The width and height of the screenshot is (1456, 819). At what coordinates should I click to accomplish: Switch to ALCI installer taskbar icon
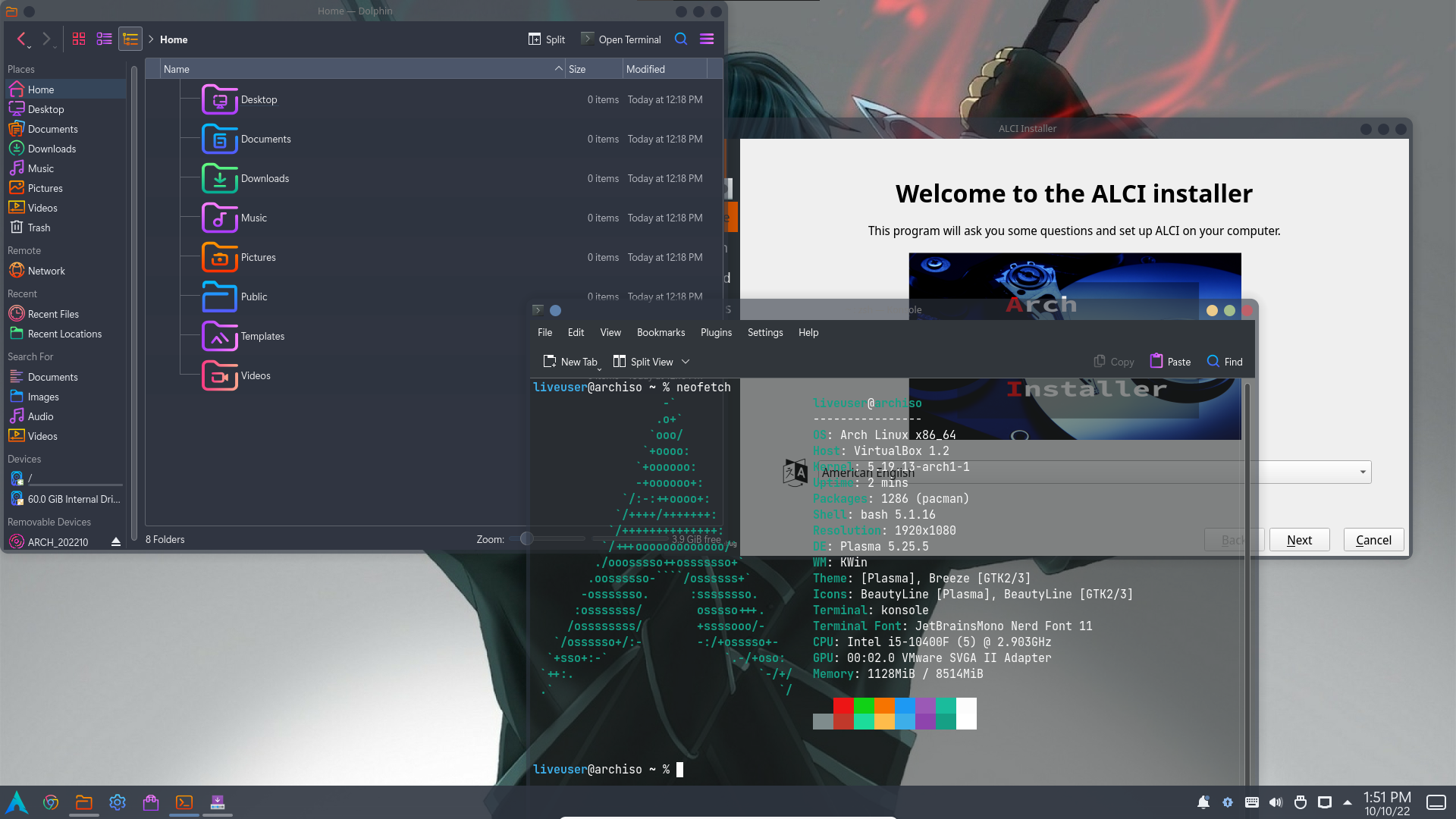pyautogui.click(x=218, y=802)
